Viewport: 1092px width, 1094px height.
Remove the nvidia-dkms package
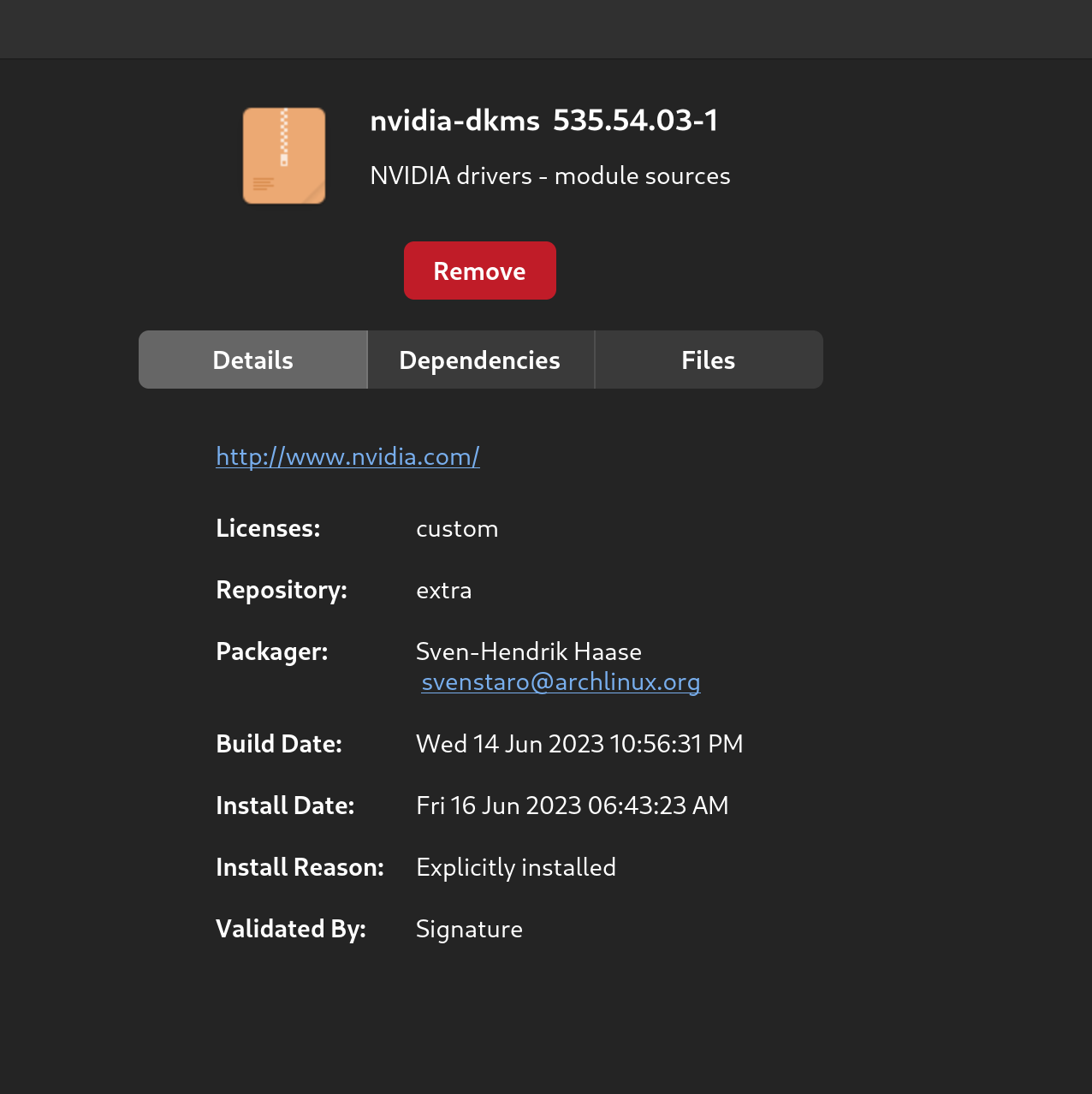point(480,271)
